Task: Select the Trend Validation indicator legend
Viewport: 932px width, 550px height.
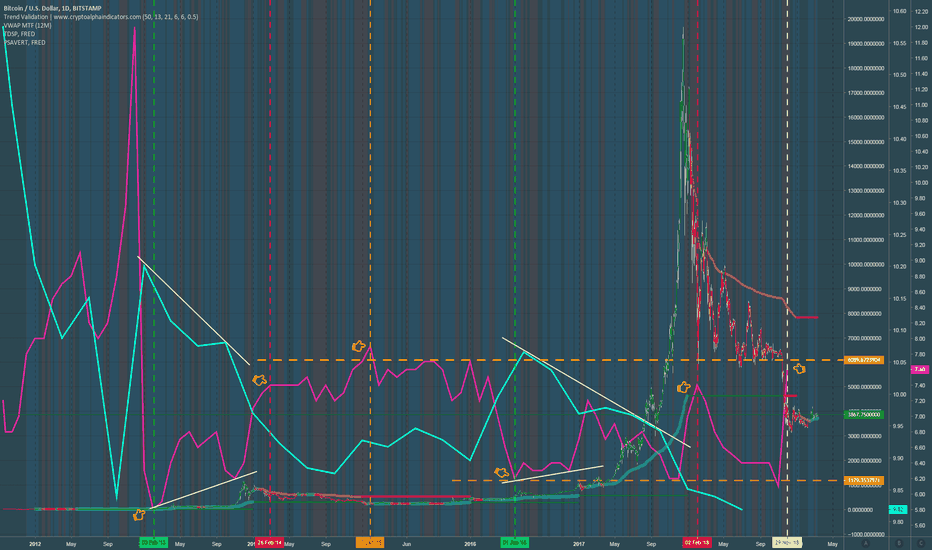Action: point(101,17)
